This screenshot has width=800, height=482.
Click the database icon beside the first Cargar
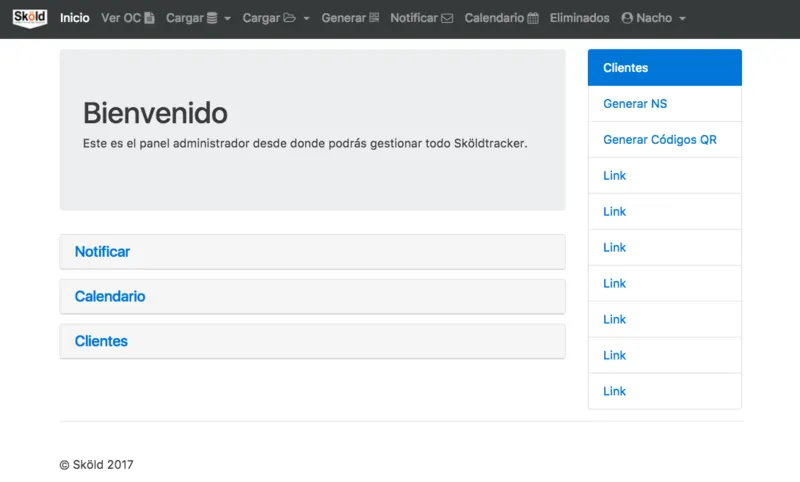point(212,18)
